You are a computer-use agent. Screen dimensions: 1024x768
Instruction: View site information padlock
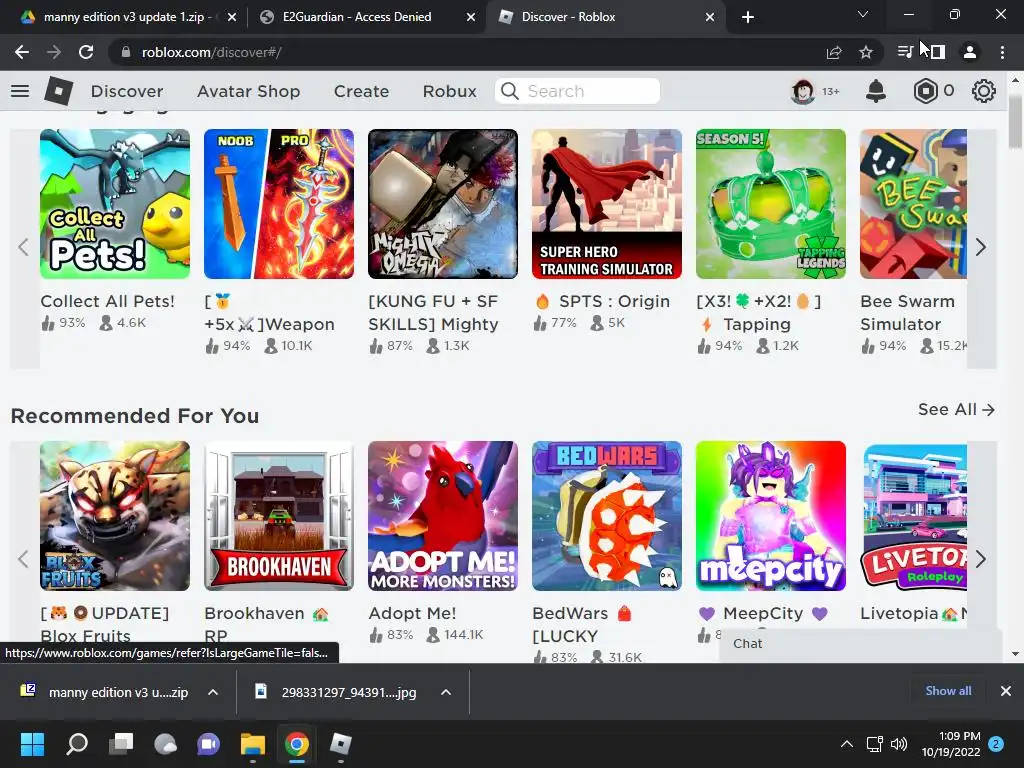pos(126,52)
